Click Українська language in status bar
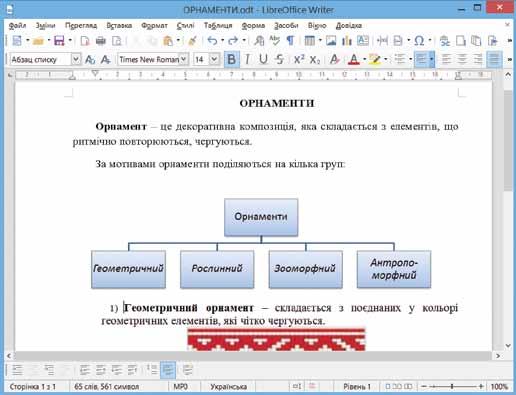516x395 pixels. (x=228, y=387)
